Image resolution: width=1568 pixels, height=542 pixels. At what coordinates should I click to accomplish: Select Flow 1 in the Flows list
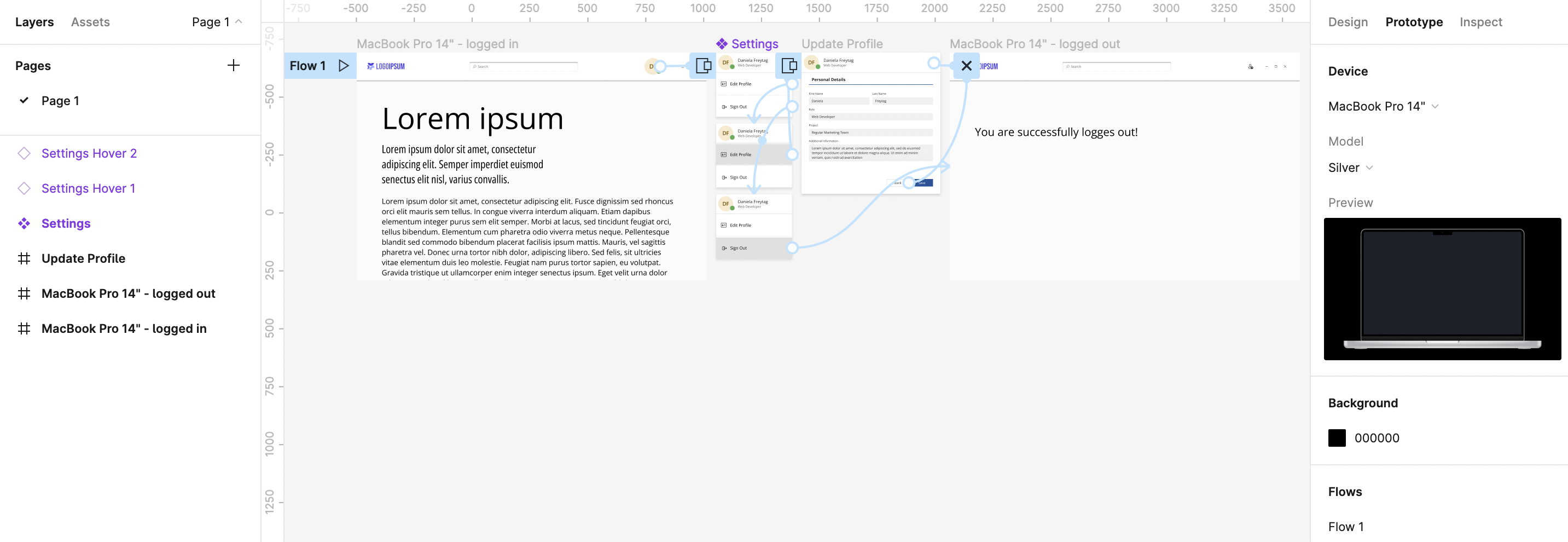point(1346,527)
